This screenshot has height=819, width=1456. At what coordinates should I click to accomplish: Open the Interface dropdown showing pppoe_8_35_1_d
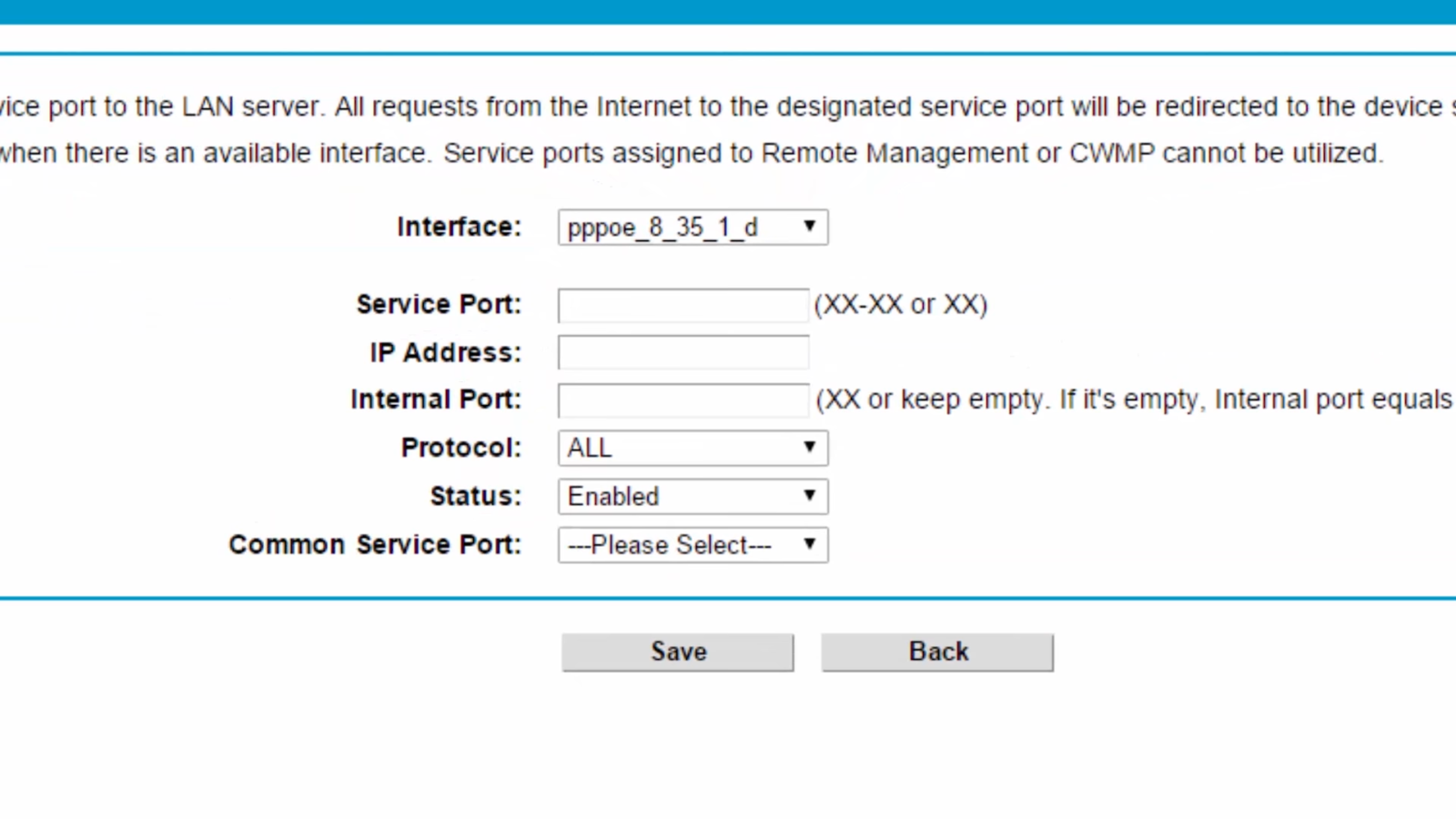click(693, 227)
